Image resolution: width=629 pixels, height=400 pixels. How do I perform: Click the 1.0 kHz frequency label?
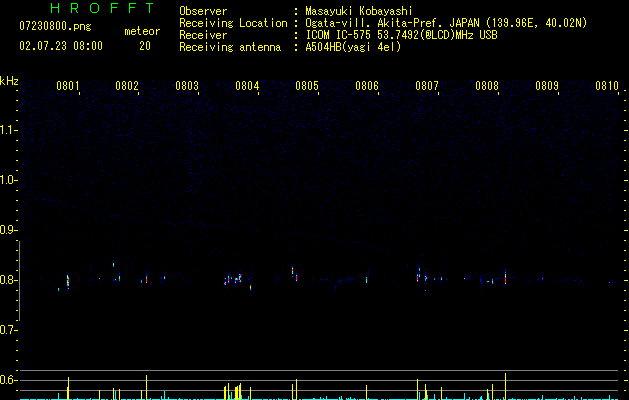point(8,180)
